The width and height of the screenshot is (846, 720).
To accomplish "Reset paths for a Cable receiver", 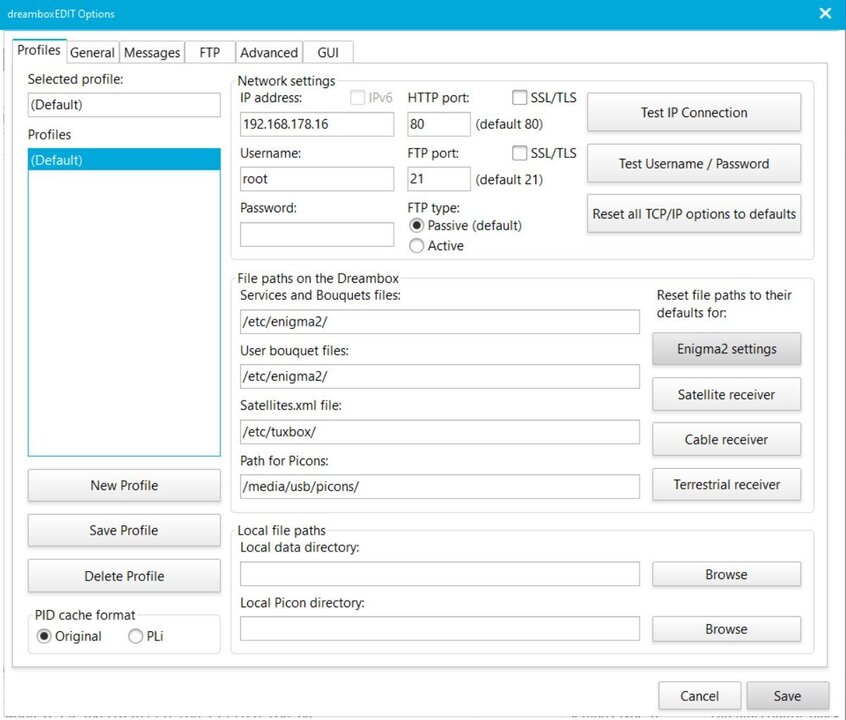I will 726,439.
